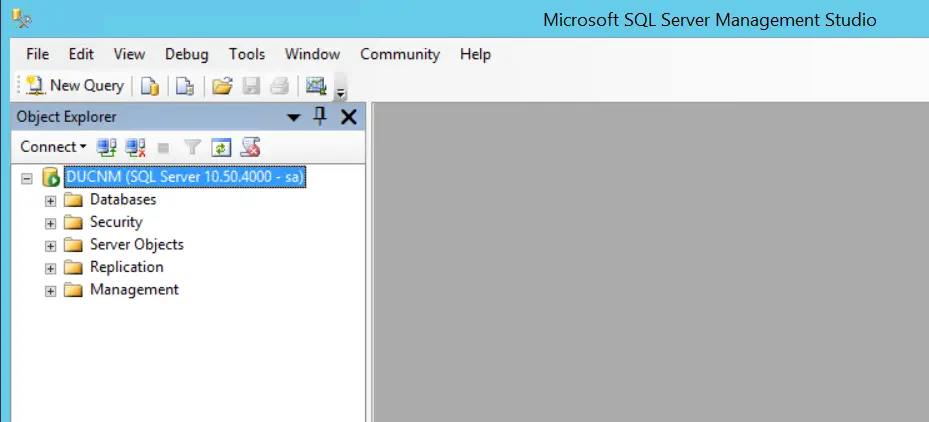This screenshot has width=929, height=422.
Task: Expand the Management folder
Action: pos(50,292)
